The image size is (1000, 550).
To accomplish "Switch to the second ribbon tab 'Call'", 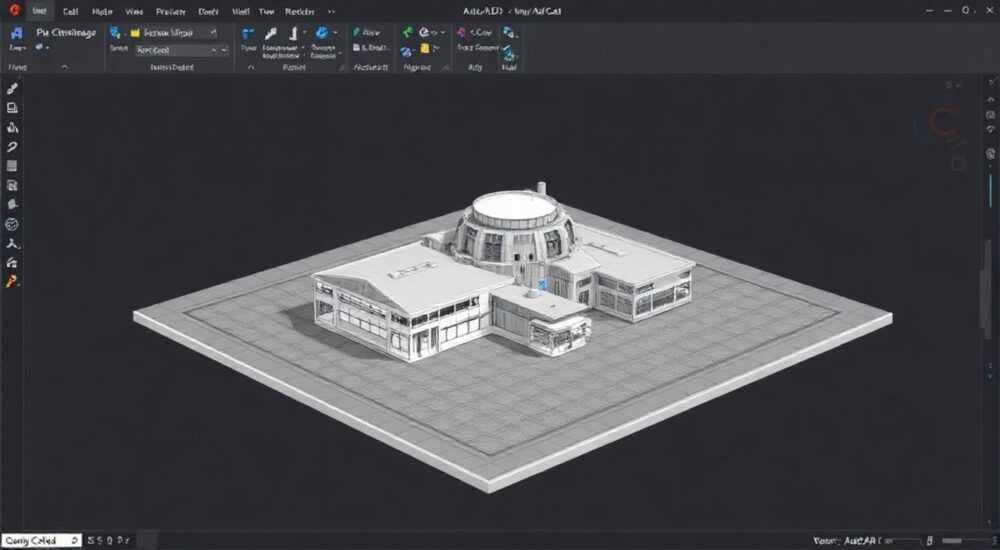I will point(70,11).
